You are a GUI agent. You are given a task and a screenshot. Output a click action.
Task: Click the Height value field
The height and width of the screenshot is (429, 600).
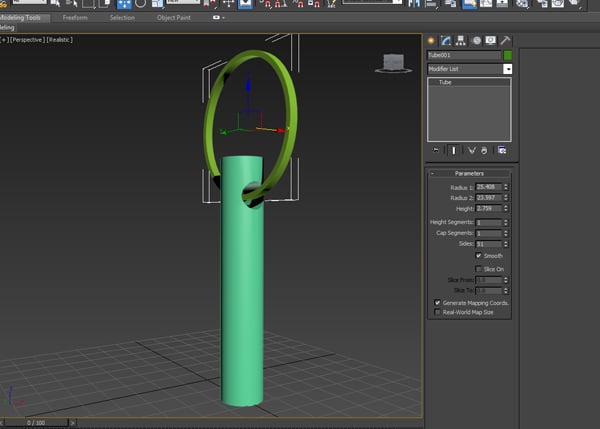tap(489, 208)
